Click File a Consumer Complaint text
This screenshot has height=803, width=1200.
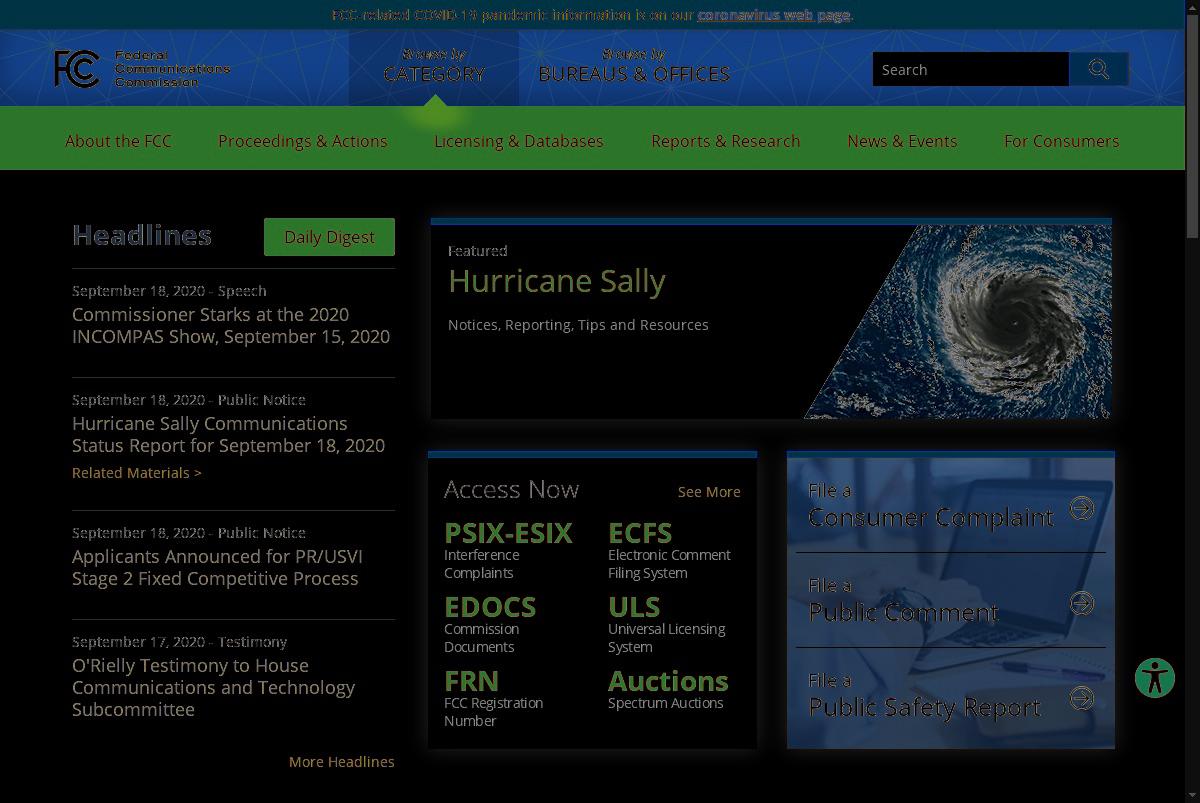coord(931,505)
